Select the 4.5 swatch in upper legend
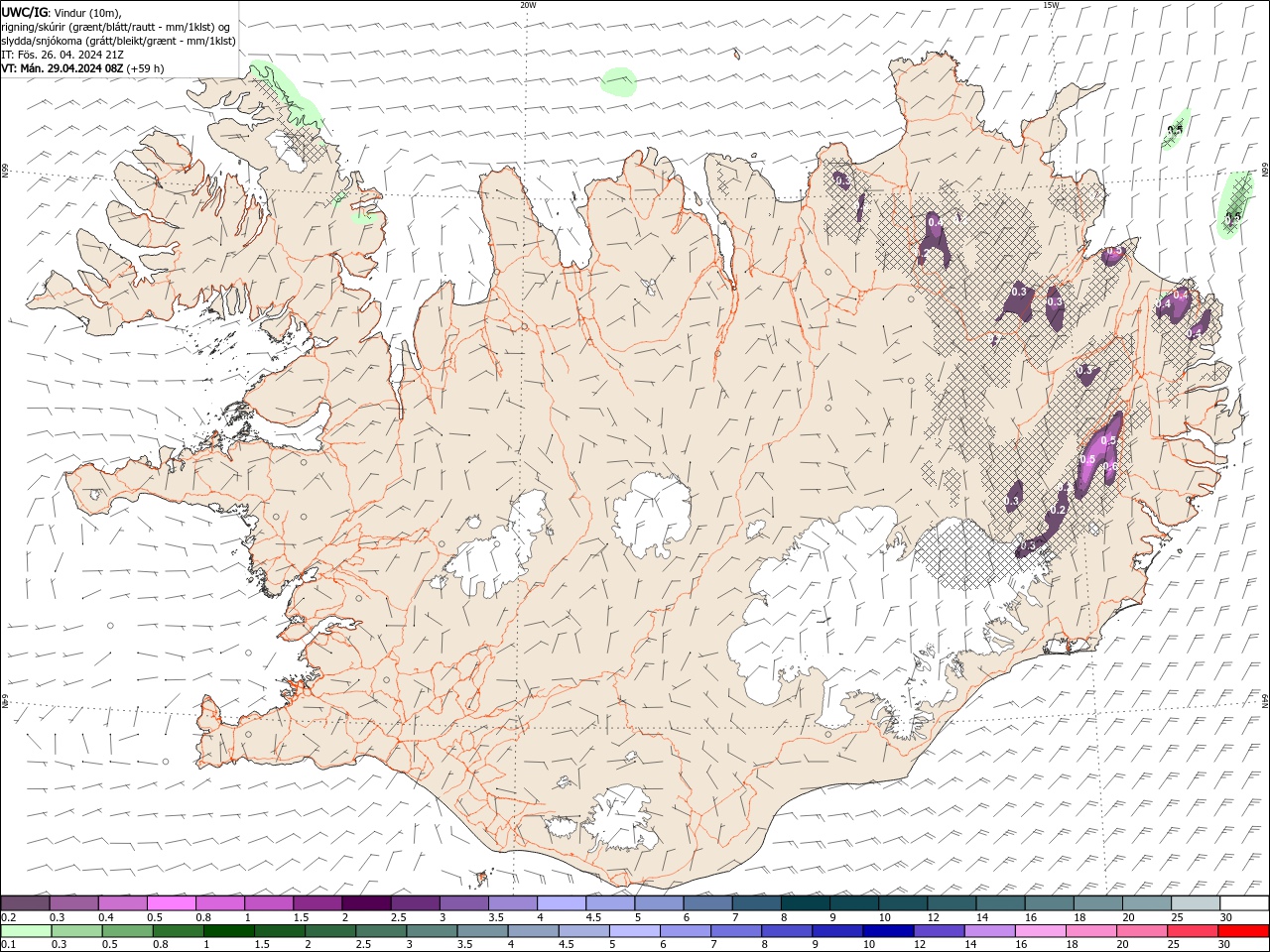The height and width of the screenshot is (952, 1270). (610, 902)
